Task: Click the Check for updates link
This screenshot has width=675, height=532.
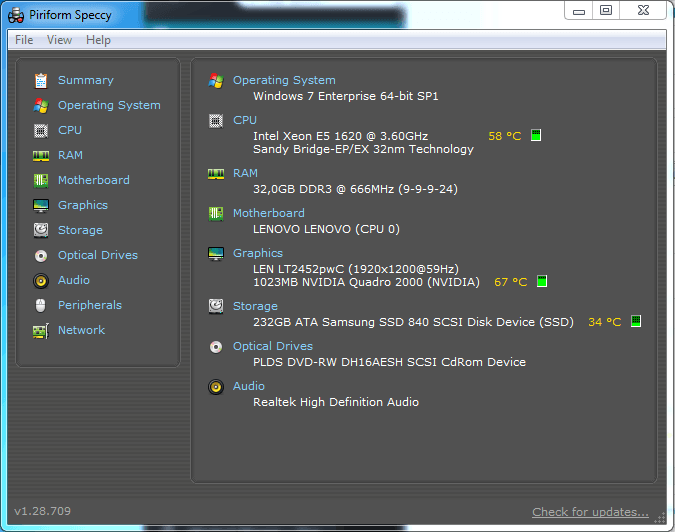Action: (x=589, y=512)
